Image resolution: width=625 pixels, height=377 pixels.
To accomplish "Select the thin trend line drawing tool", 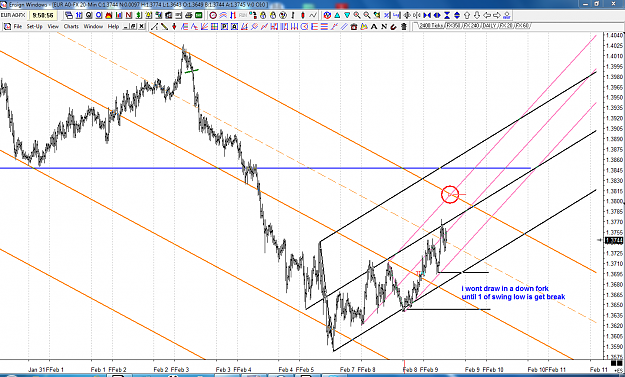I will tap(154, 26).
